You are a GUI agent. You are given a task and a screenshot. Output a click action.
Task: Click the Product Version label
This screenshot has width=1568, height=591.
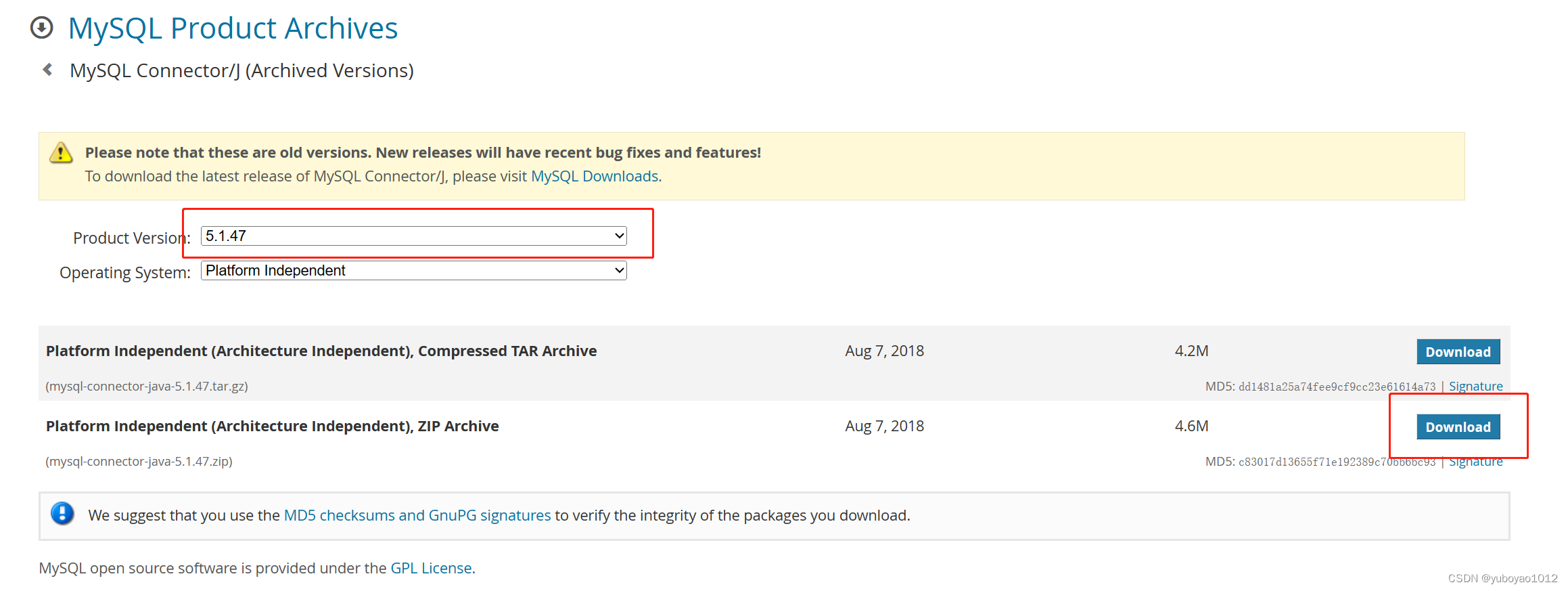(132, 238)
